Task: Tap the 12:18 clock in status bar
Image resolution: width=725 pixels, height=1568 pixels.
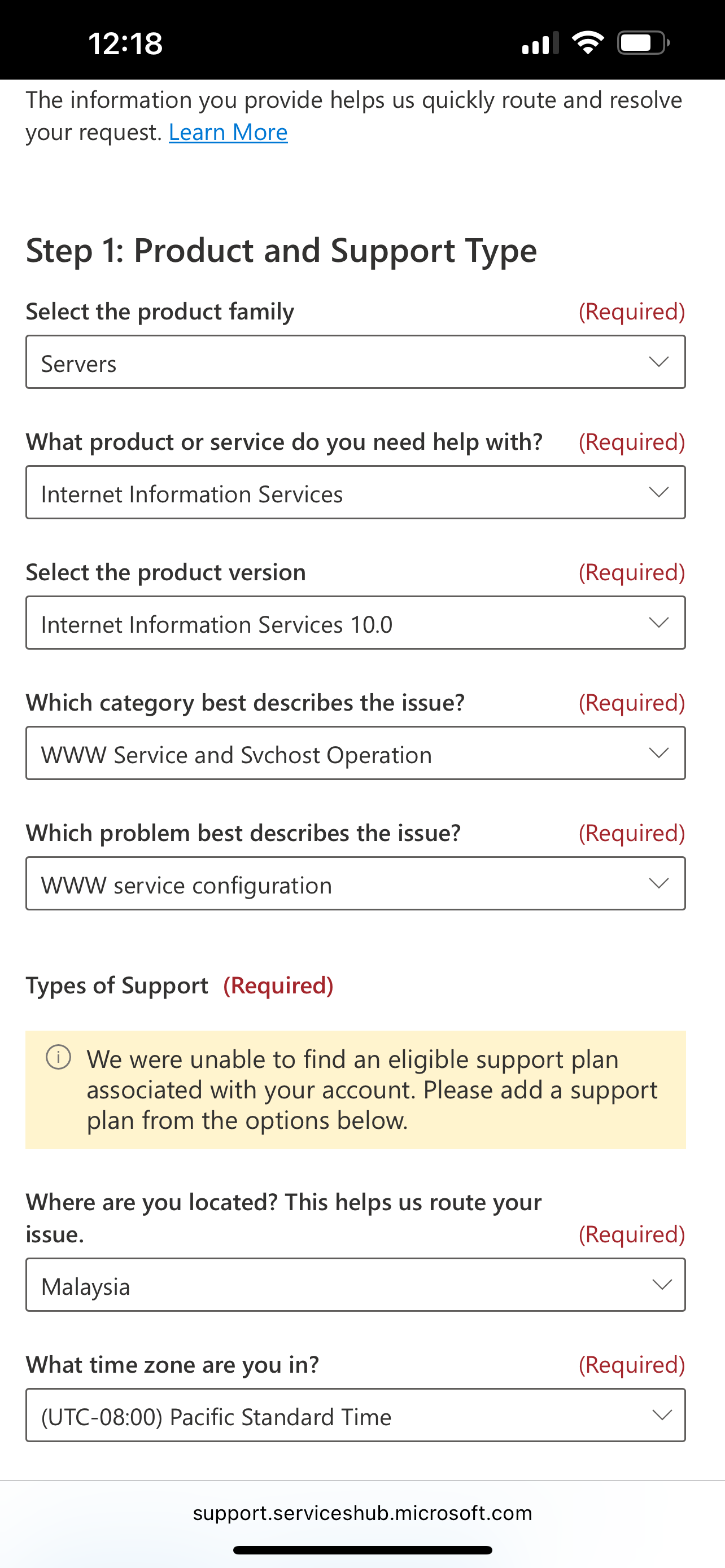Action: tap(125, 43)
